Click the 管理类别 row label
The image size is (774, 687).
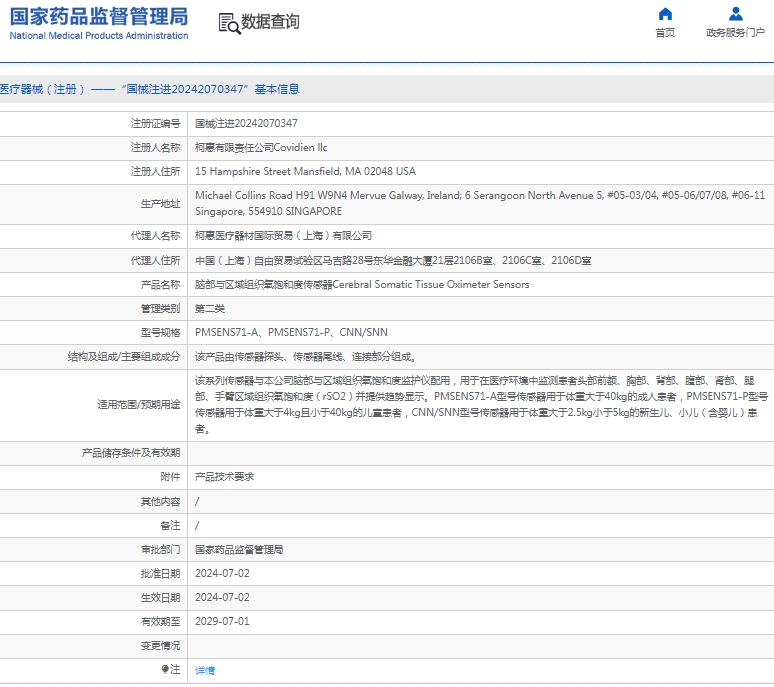[x=160, y=309]
